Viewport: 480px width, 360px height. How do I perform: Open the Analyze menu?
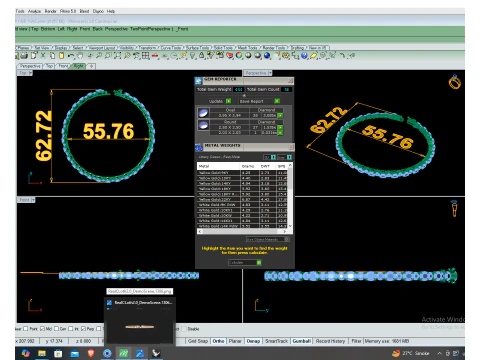click(x=34, y=11)
